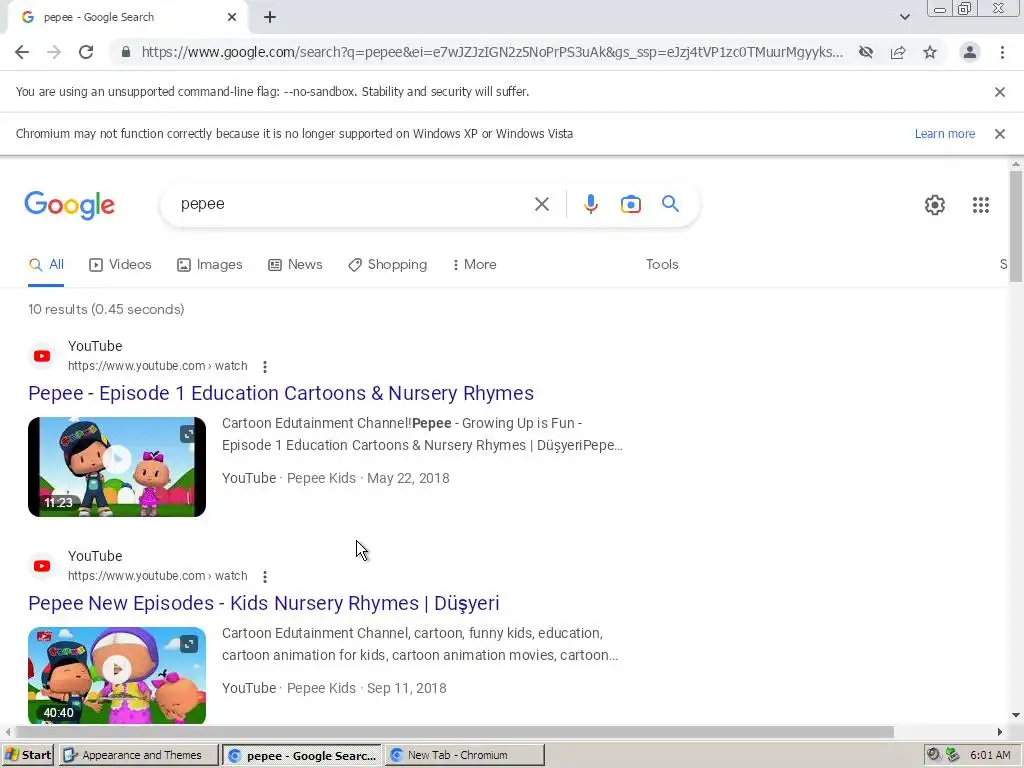1024x768 pixels.
Task: Open more options for the Episode 1 result
Action: 264,367
